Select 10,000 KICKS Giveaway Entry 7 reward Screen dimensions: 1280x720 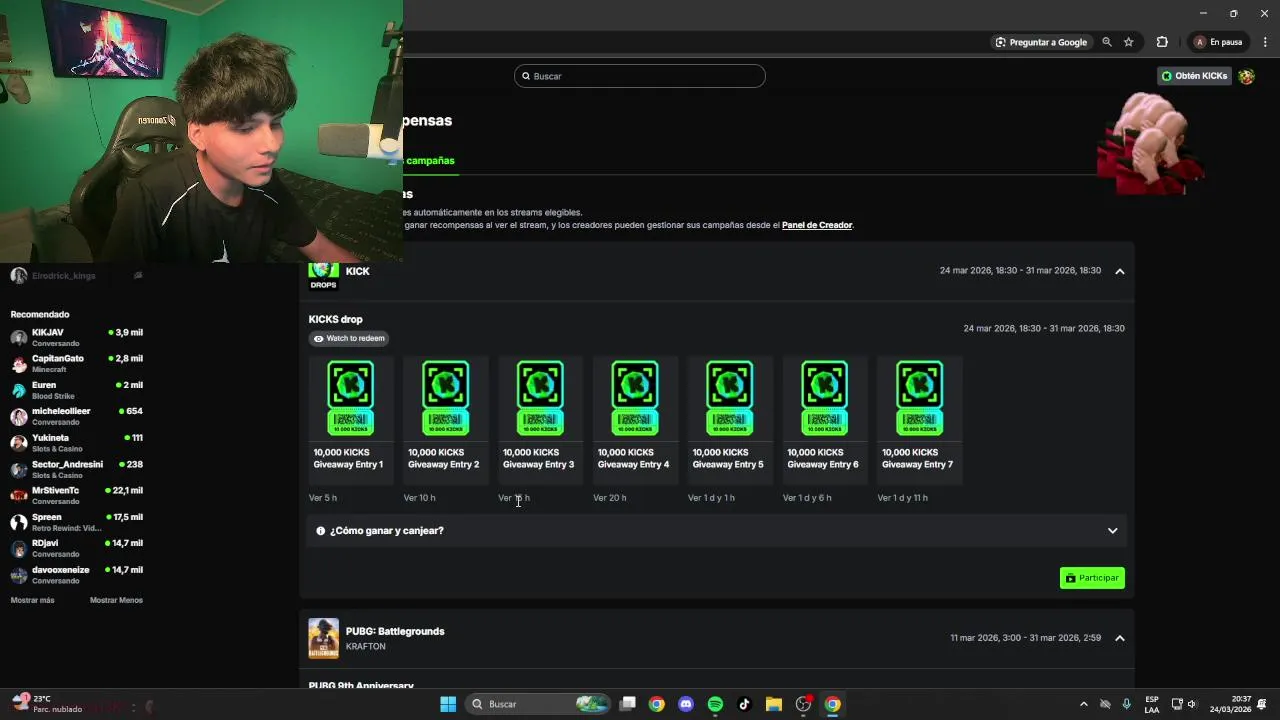(919, 420)
